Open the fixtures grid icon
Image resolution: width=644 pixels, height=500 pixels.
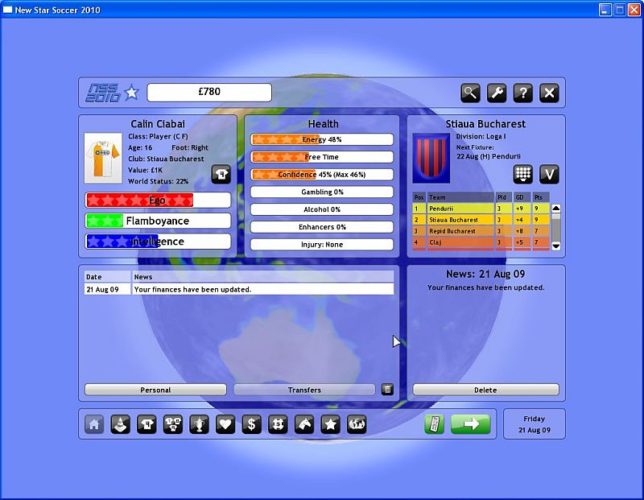523,174
